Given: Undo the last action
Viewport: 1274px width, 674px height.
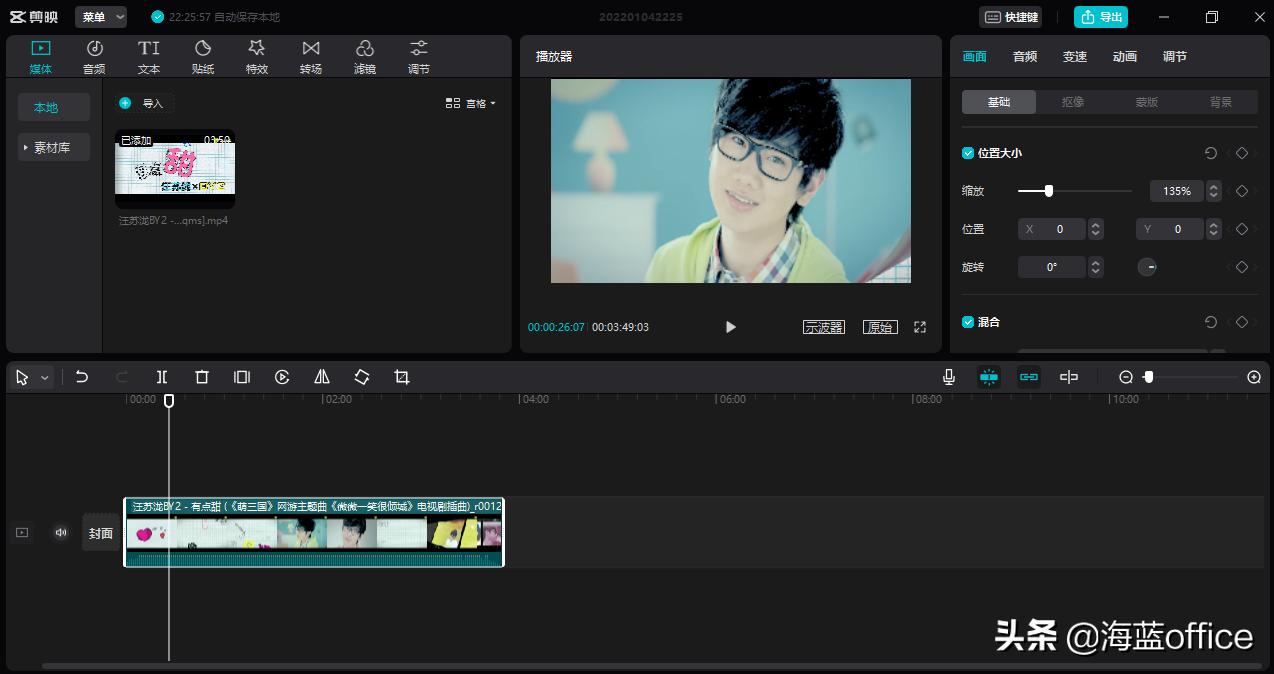Looking at the screenshot, I should [82, 377].
